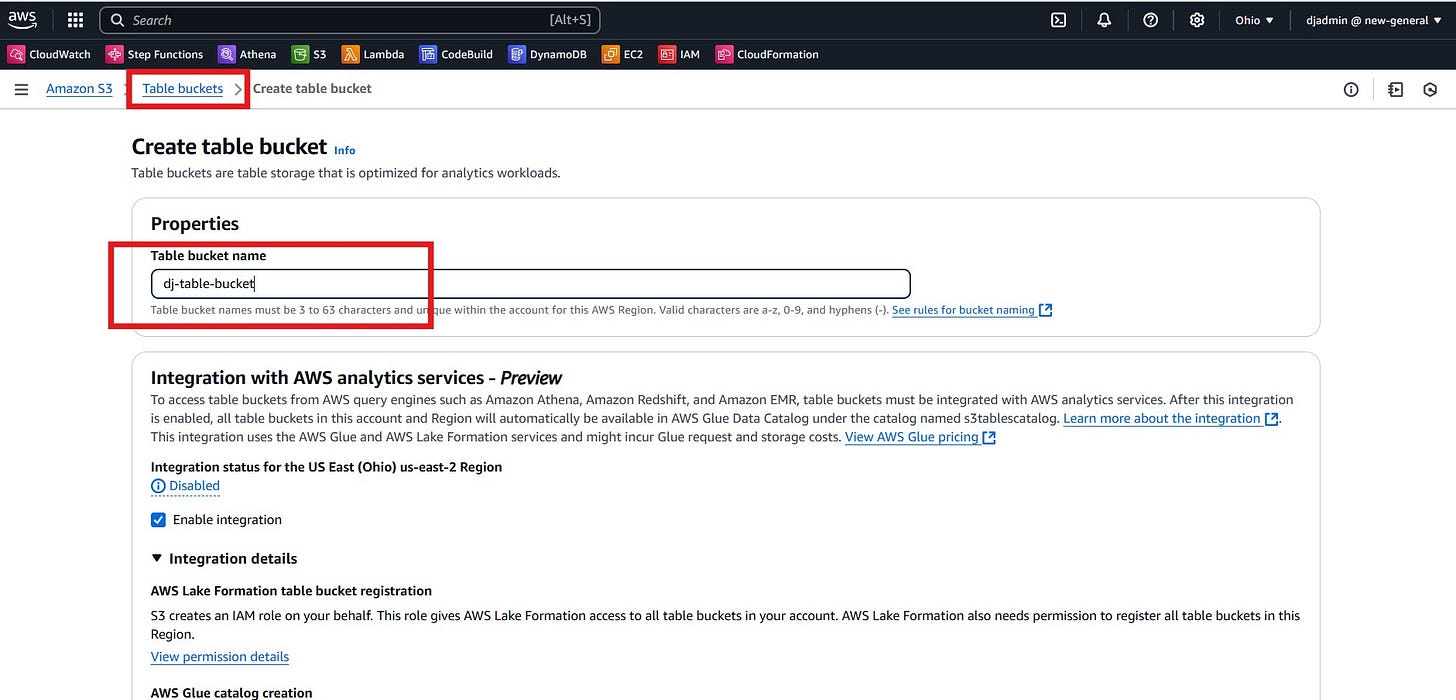
Task: Toggle the hamburger side navigation
Action: [x=21, y=89]
